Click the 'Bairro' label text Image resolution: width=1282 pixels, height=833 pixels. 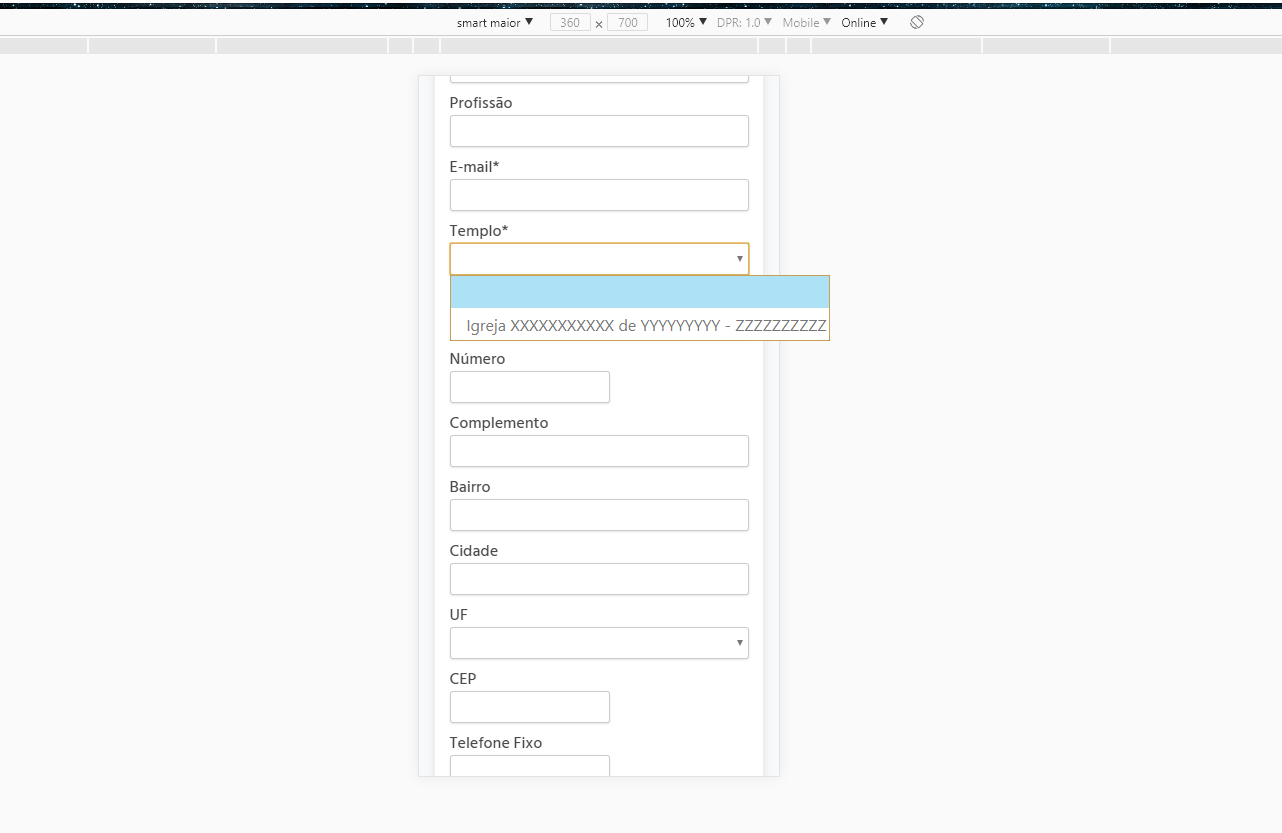tap(470, 487)
